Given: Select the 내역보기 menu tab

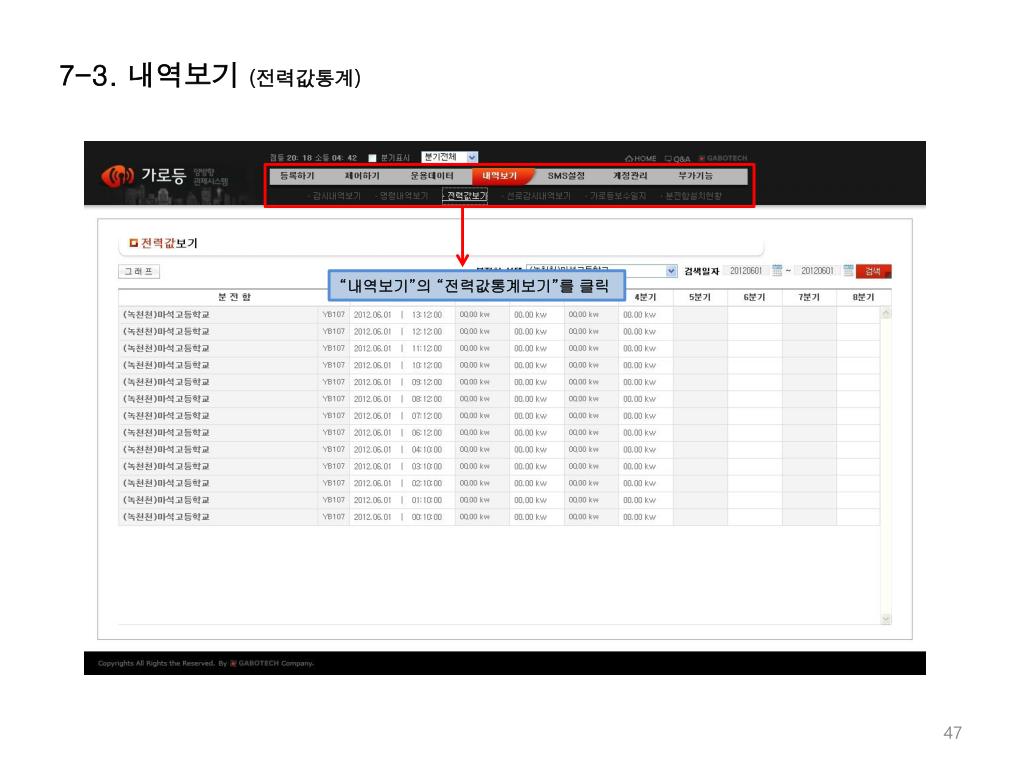Looking at the screenshot, I should click(x=501, y=176).
